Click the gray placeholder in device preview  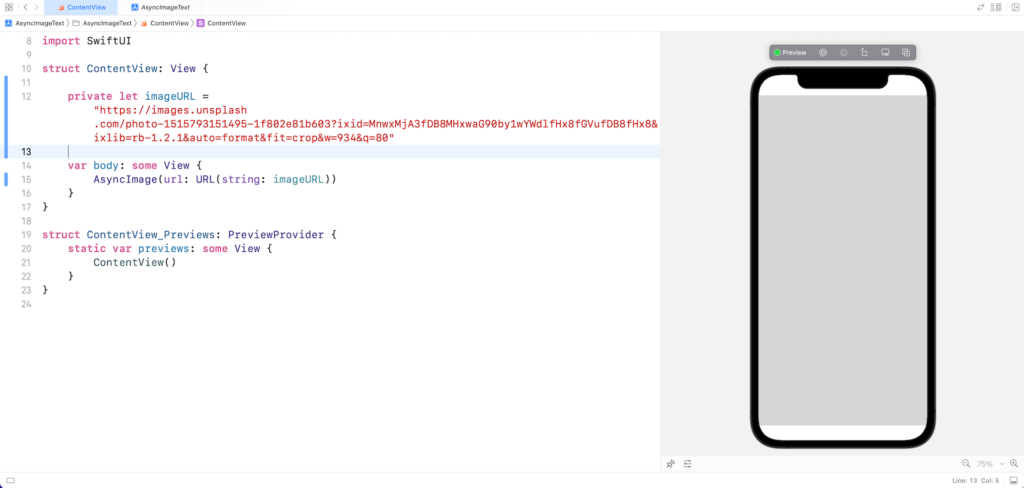[x=842, y=260]
